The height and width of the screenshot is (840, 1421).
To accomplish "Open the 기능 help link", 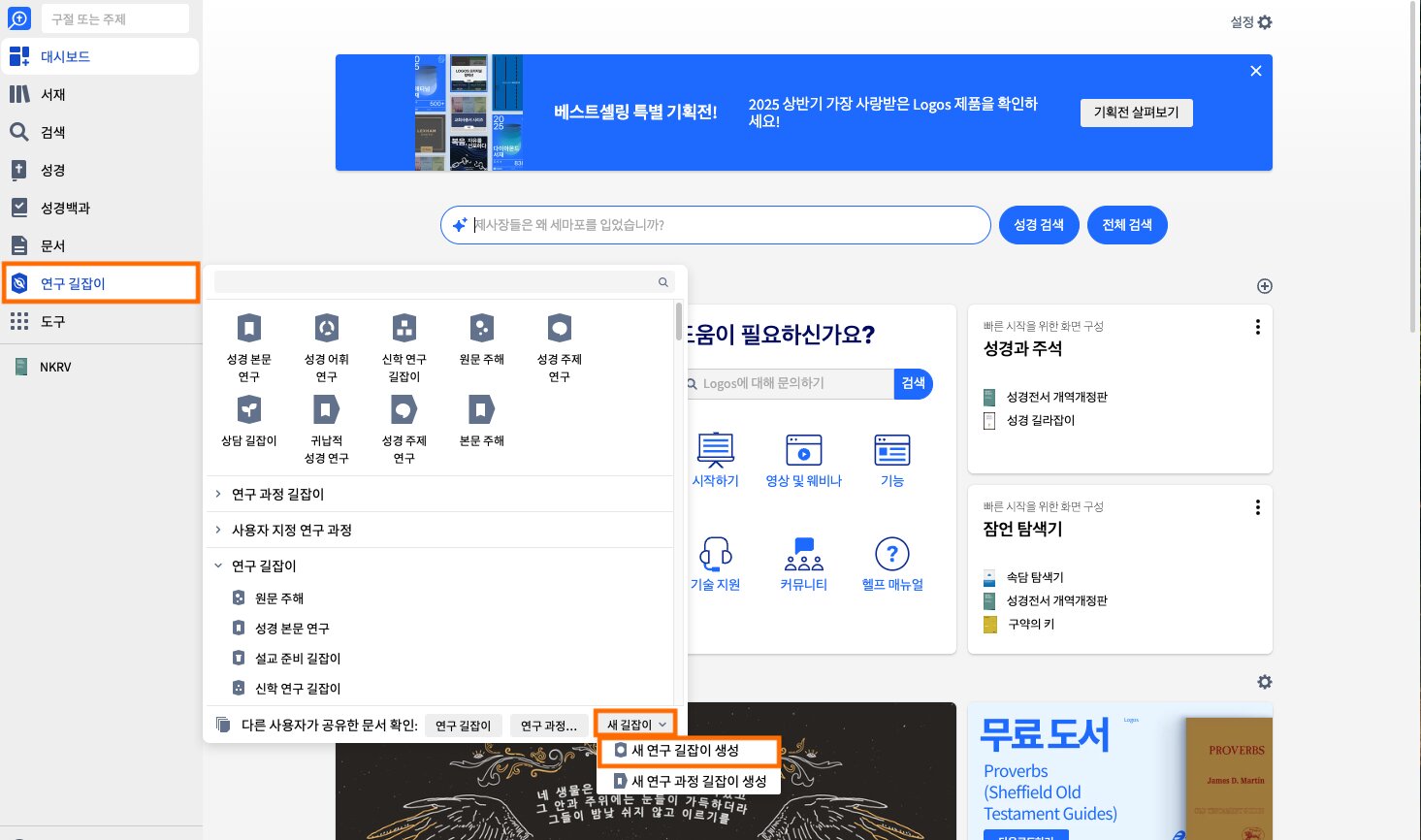I will point(892,460).
